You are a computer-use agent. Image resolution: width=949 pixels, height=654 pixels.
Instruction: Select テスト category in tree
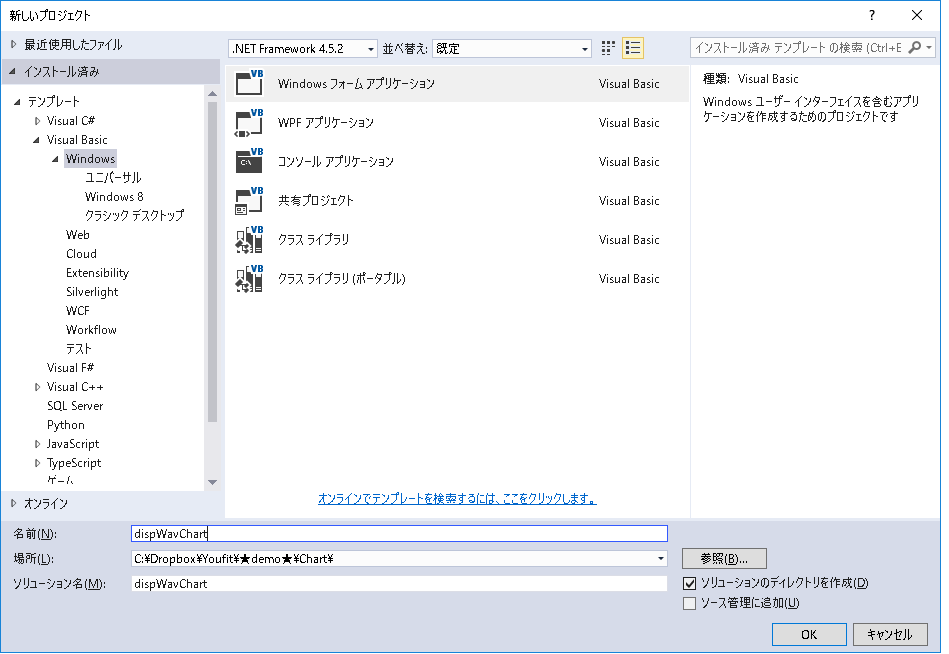point(79,349)
